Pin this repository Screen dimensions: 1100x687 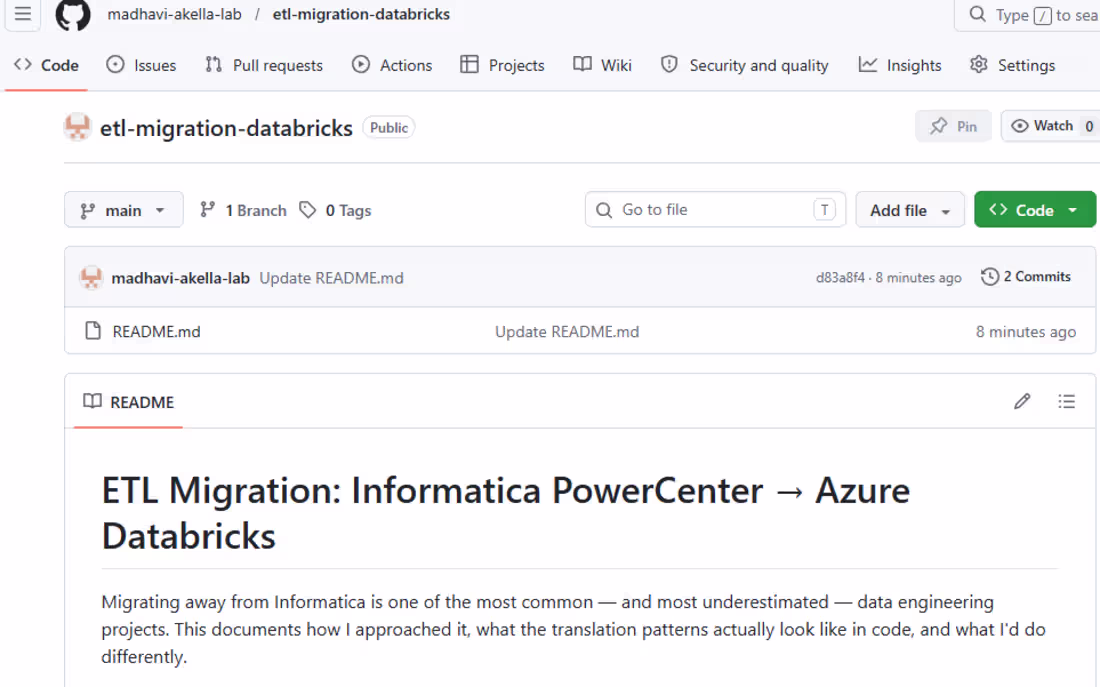pyautogui.click(x=953, y=126)
